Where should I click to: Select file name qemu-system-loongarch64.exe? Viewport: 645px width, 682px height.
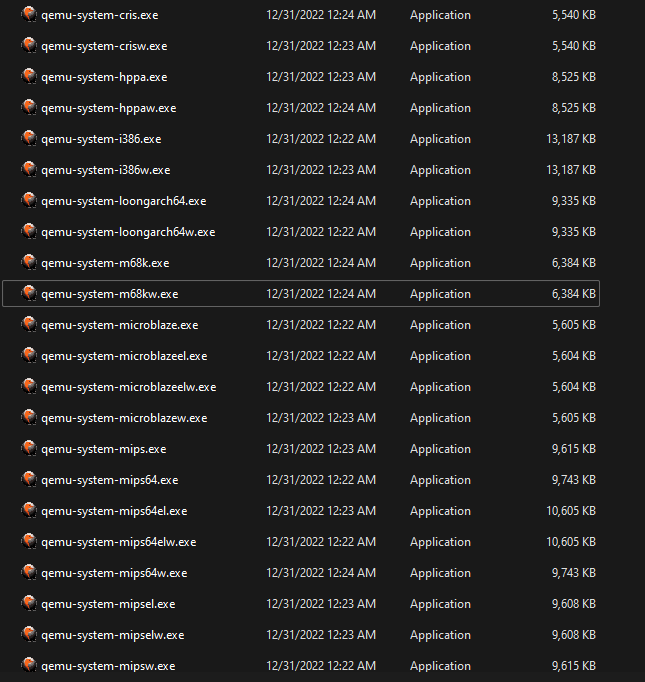point(124,201)
